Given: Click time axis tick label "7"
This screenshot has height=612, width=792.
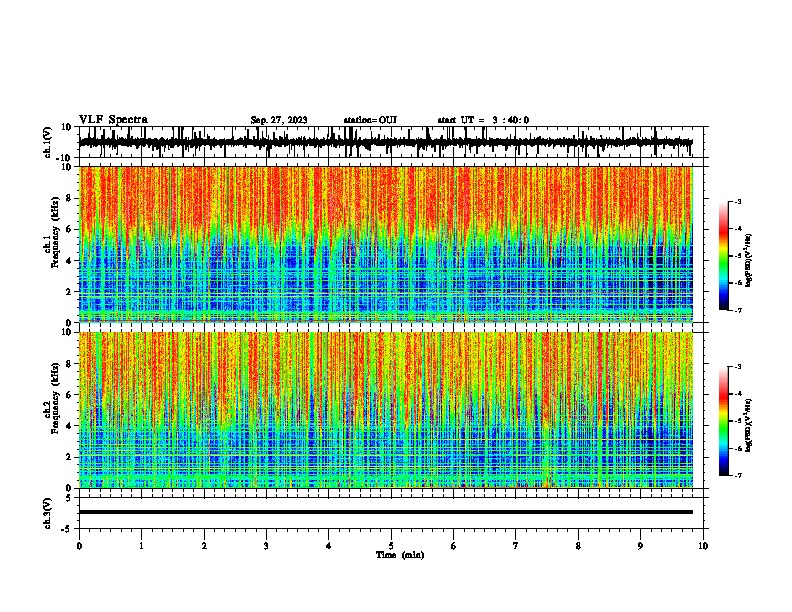Looking at the screenshot, I should pos(516,546).
